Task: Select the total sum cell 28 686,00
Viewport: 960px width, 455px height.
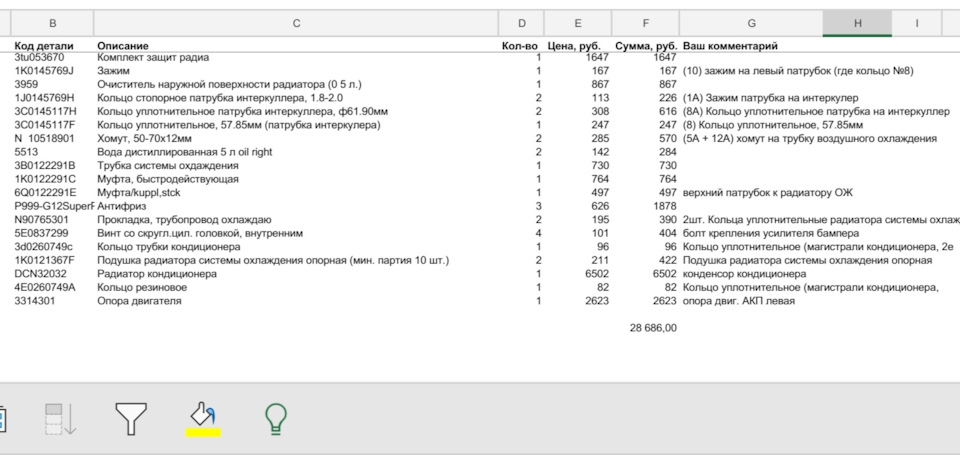Action: (653, 328)
